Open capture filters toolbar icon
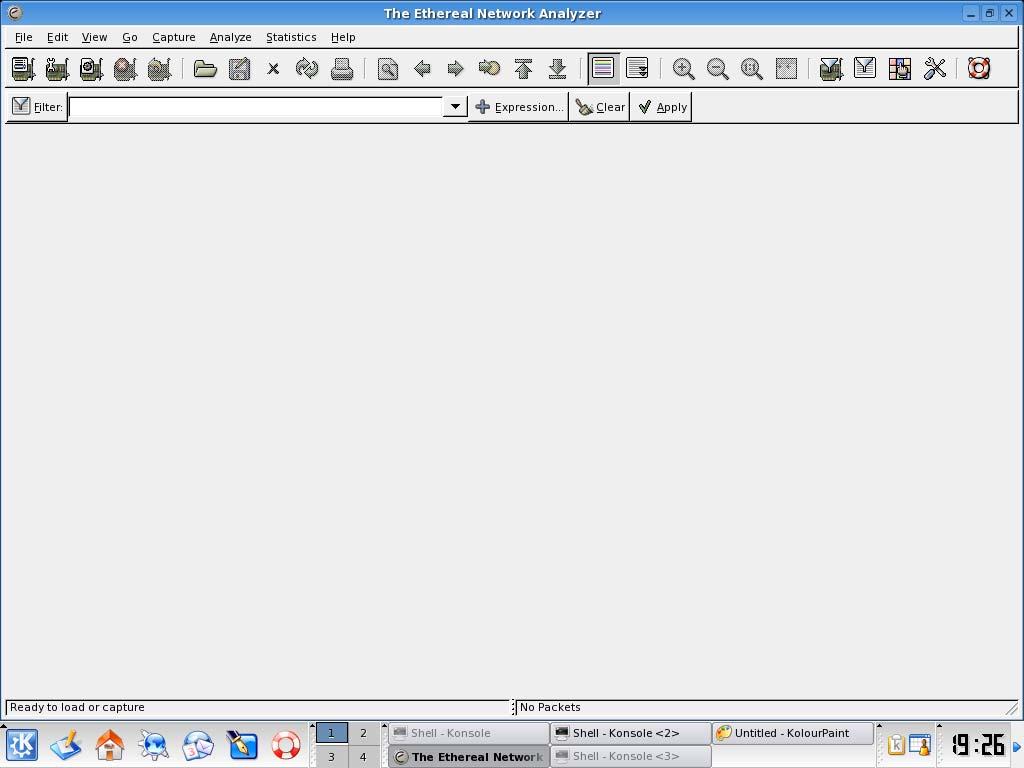Image resolution: width=1024 pixels, height=768 pixels. point(831,69)
